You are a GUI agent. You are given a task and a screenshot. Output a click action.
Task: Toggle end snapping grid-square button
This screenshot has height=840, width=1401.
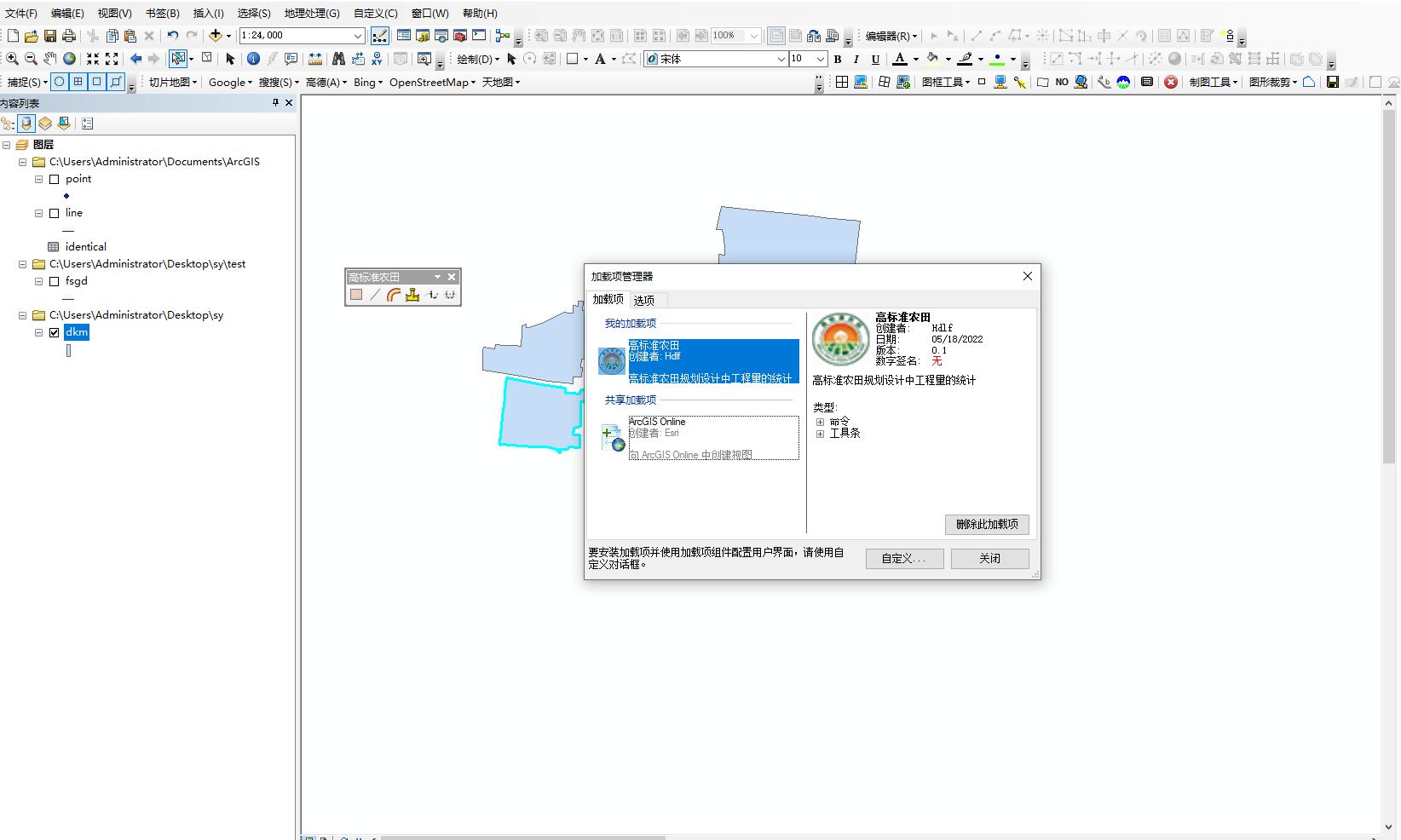(x=78, y=82)
